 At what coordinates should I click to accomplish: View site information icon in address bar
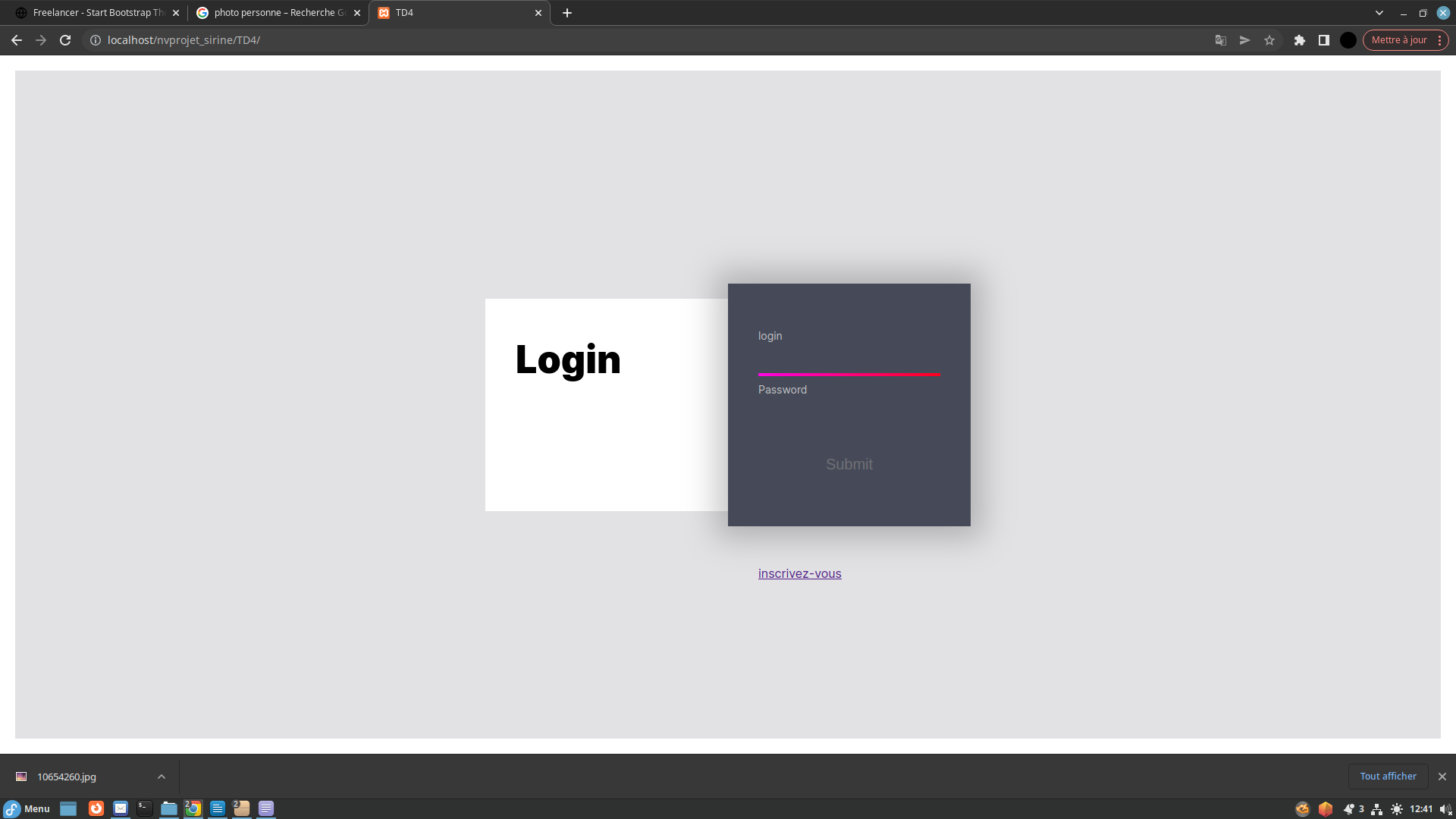[96, 40]
